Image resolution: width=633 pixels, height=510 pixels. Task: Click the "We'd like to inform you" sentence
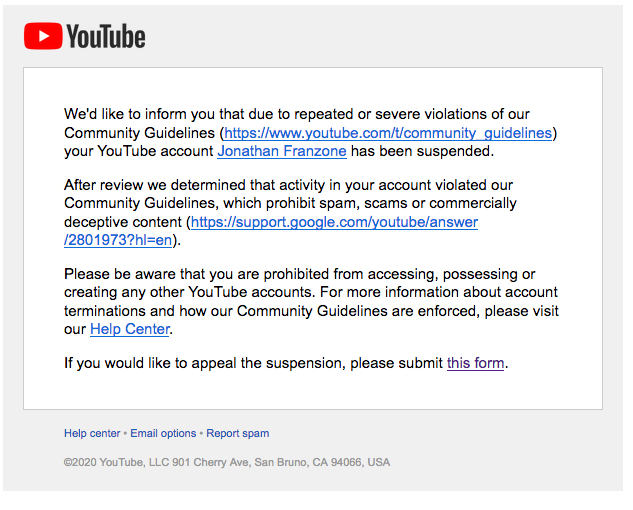pyautogui.click(x=297, y=114)
